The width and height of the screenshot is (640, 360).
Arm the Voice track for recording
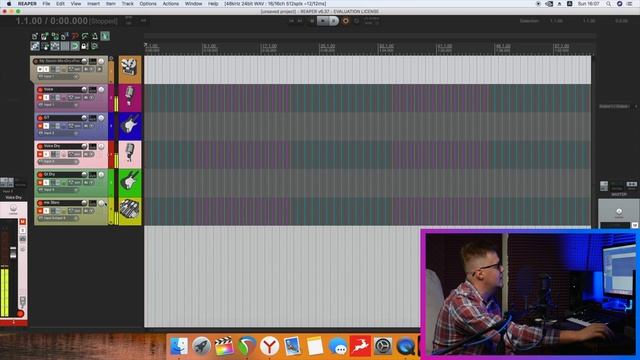(40, 89)
